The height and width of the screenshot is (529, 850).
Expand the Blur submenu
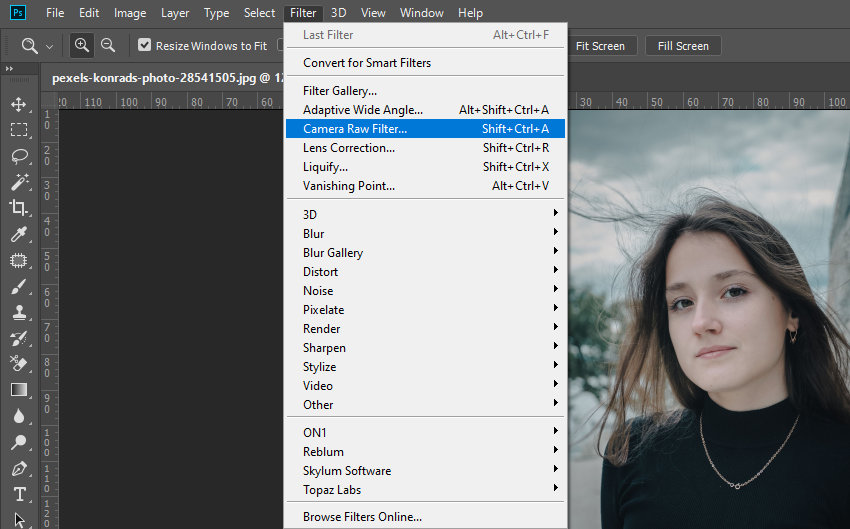[426, 234]
